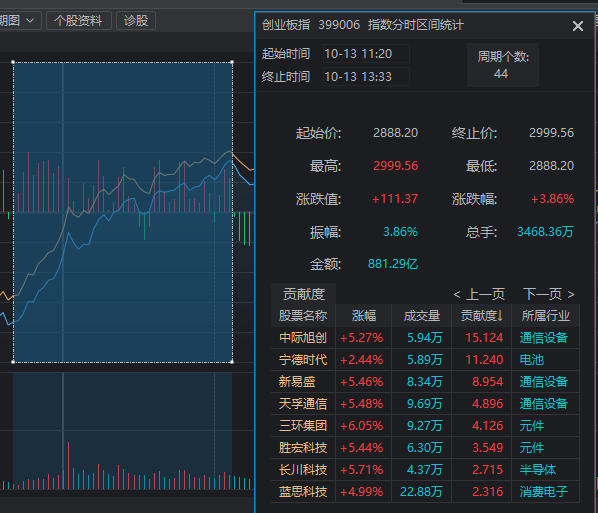The width and height of the screenshot is (598, 513).
Task: Select the 三环集团 stock row
Action: point(425,426)
